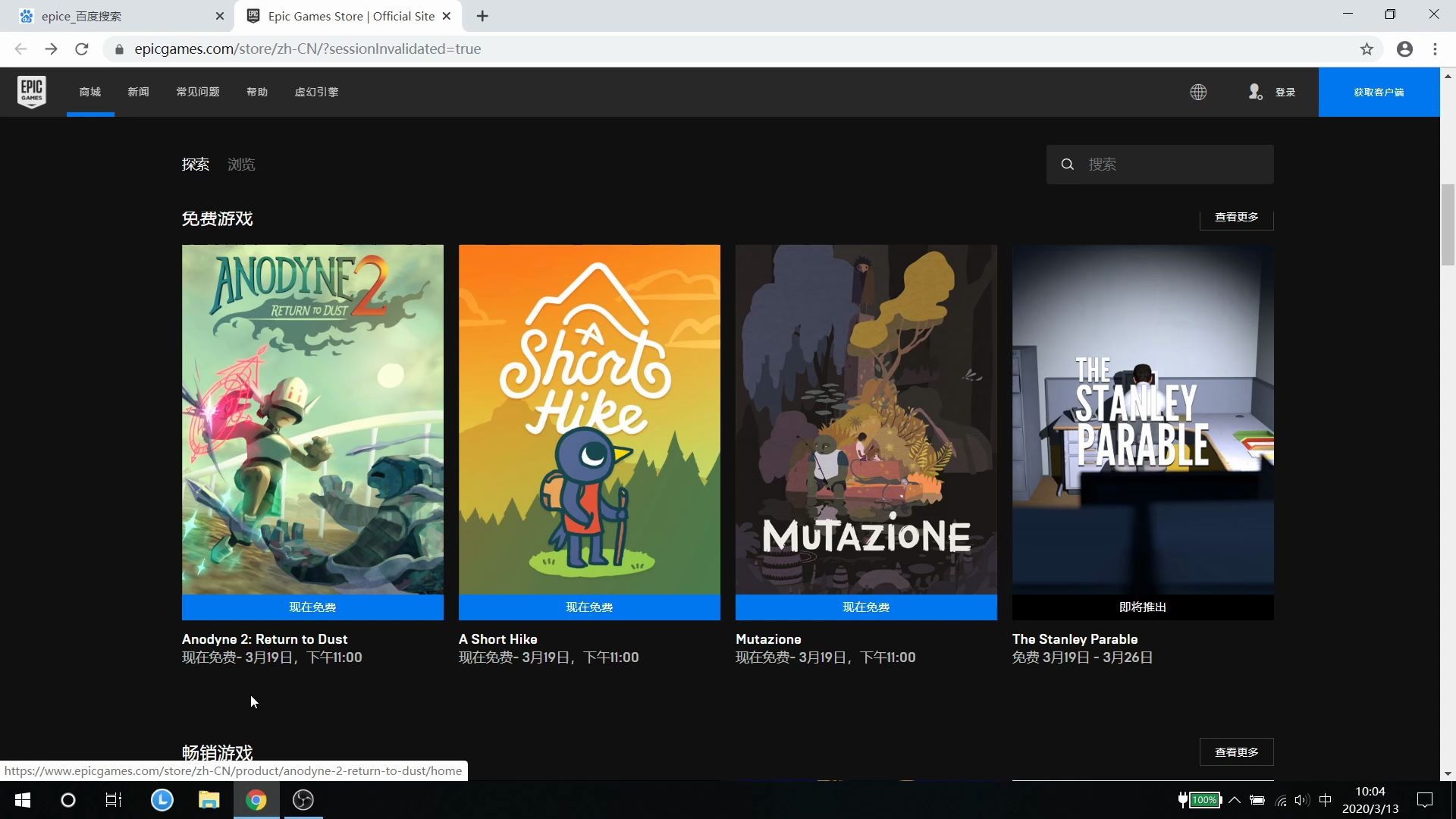Click 现在免费 banner under A Short Hike
Viewport: 1456px width, 819px height.
tap(589, 607)
